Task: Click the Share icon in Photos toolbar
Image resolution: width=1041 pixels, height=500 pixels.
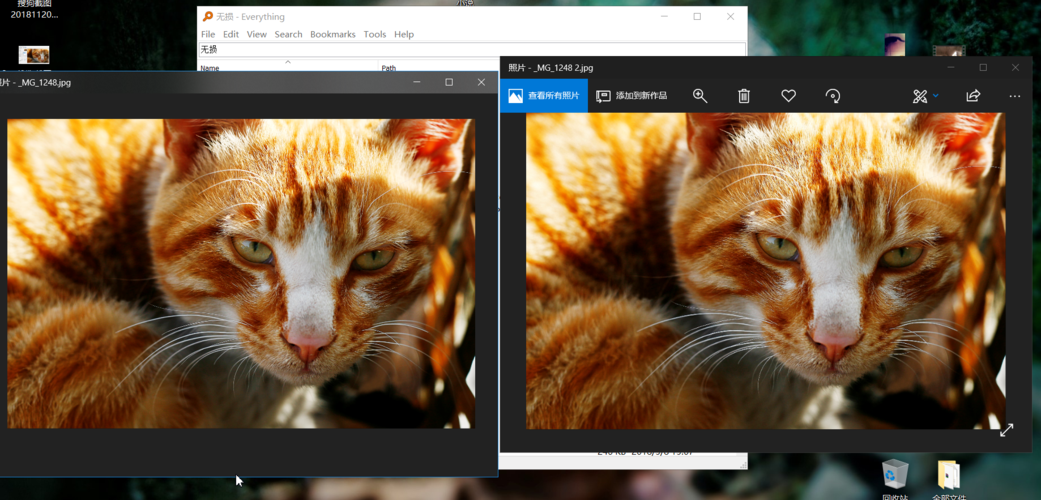Action: coord(973,96)
